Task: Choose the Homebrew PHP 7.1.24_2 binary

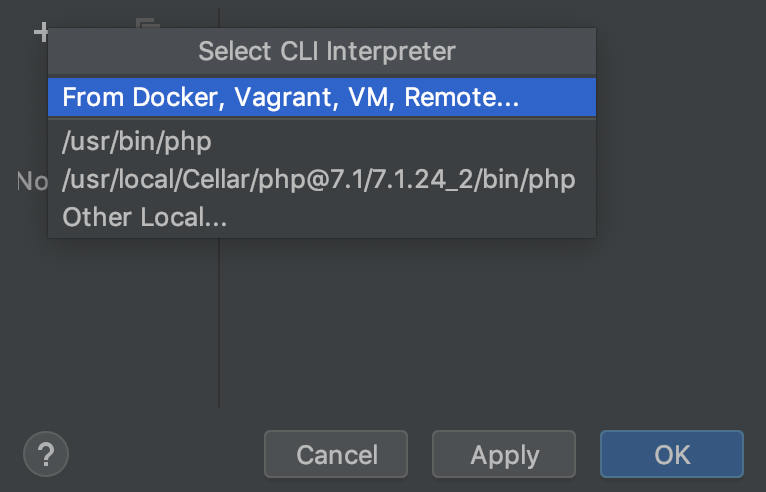Action: click(318, 180)
